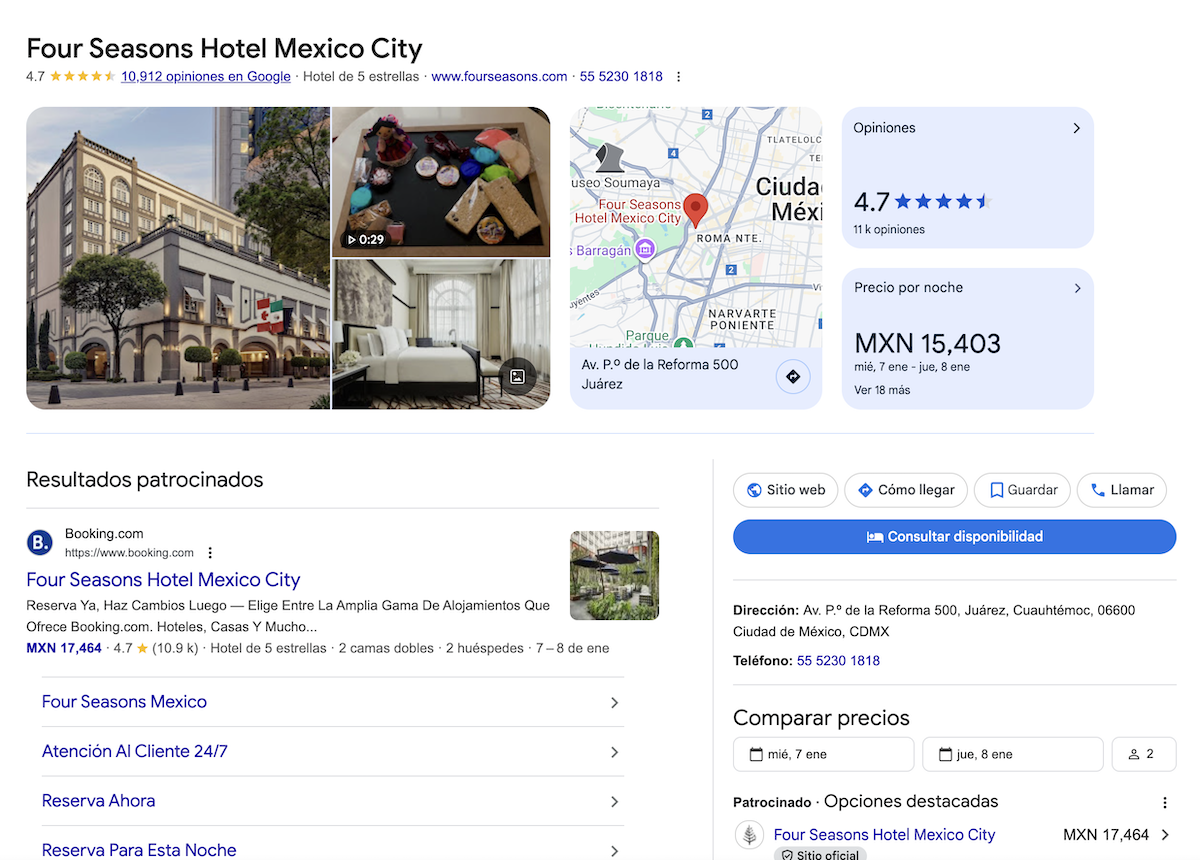The image size is (1200, 860).
Task: Click the https://www.booking.com URL text
Action: 129,553
